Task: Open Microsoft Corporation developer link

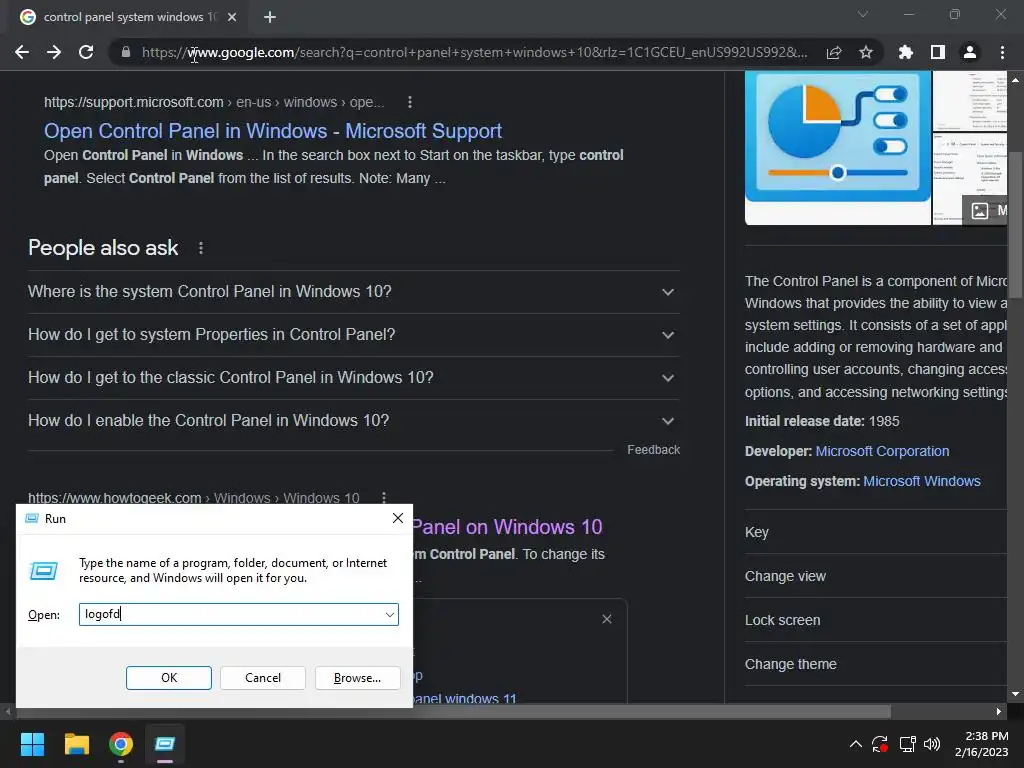Action: click(882, 451)
